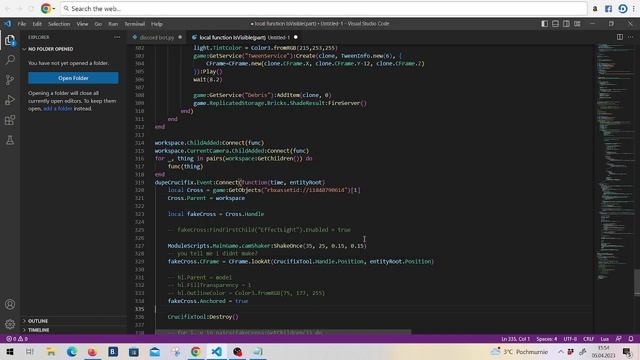Viewport: 640px width, 360px height.
Task: Click line 336 CrucifixTool:Destroy() code
Action: tap(203, 317)
